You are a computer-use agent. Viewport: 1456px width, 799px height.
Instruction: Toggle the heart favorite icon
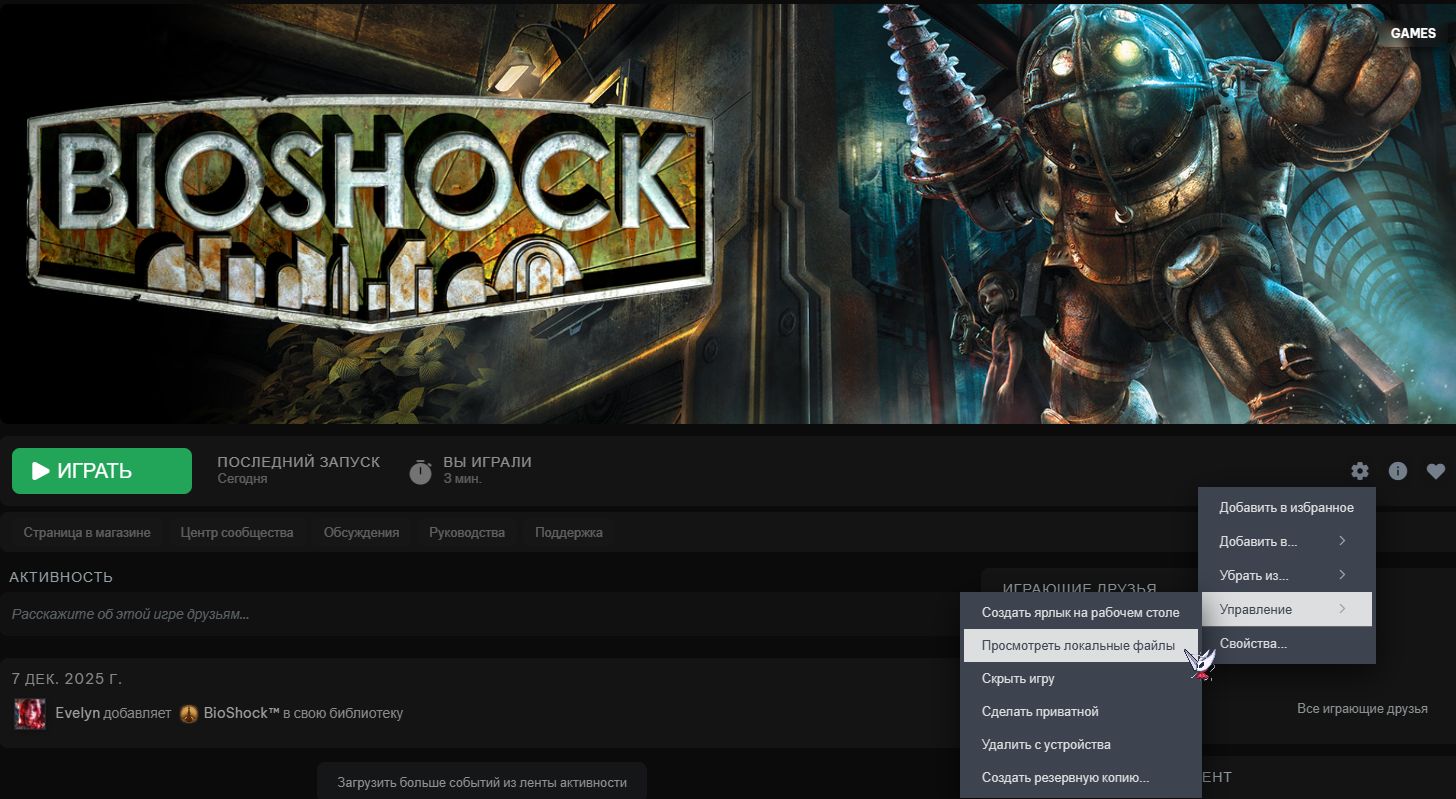(x=1436, y=471)
